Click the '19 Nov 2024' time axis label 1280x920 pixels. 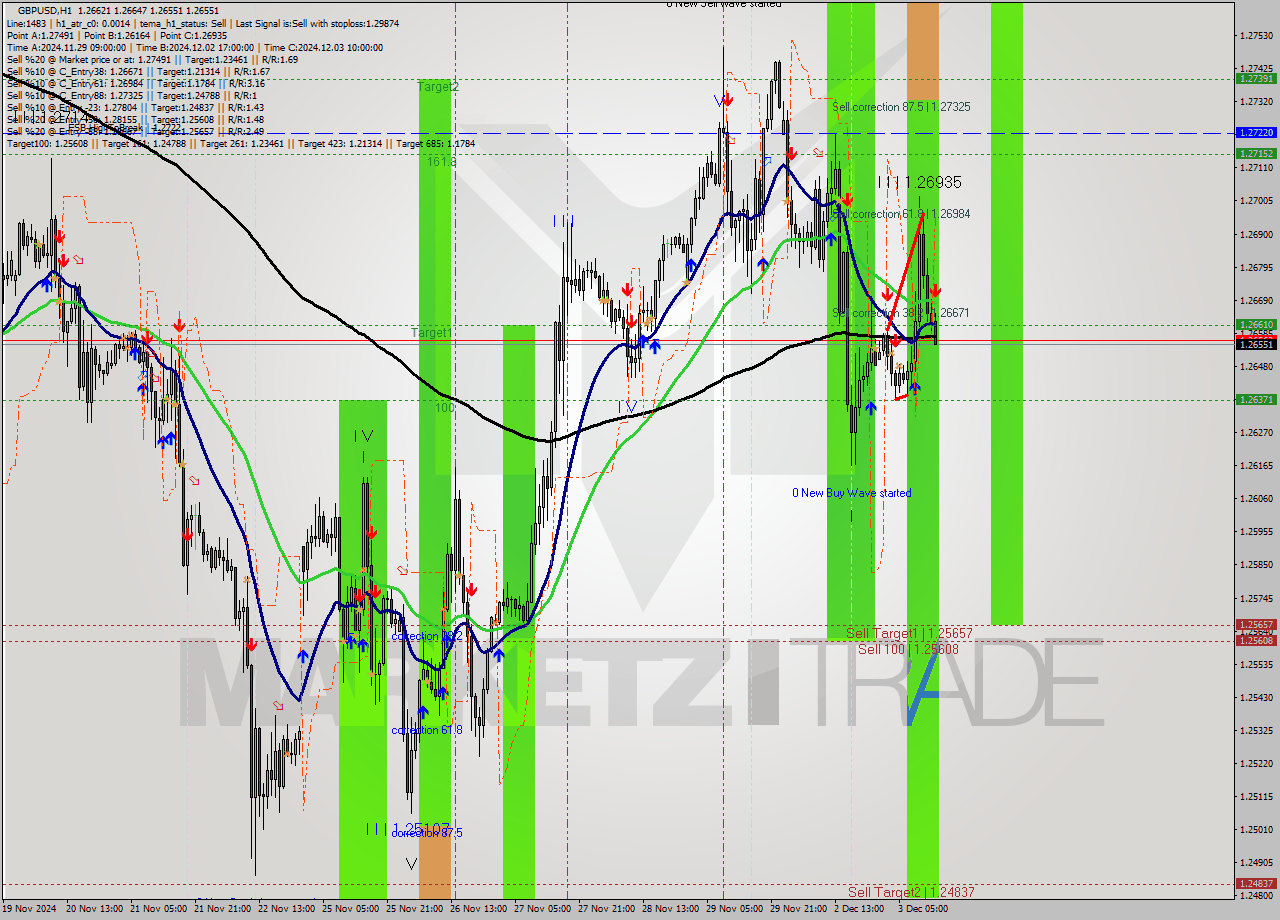pyautogui.click(x=30, y=909)
